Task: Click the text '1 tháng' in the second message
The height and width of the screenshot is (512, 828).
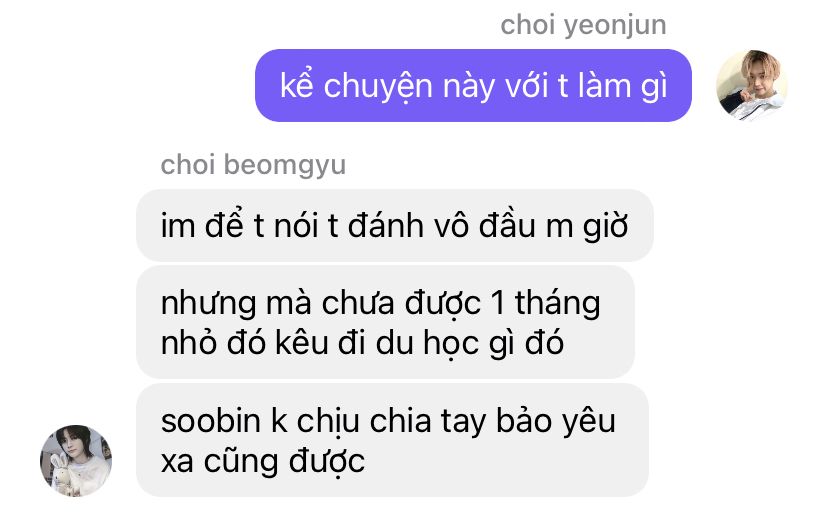Action: 545,304
